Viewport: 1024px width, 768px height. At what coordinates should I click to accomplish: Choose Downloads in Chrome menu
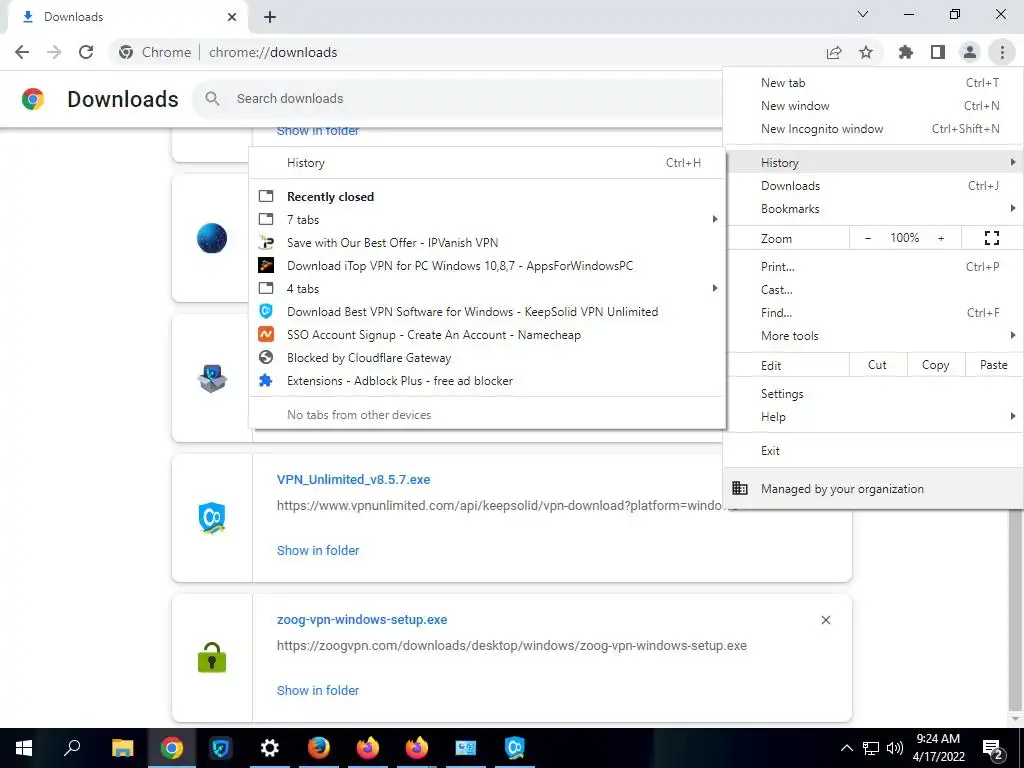(873, 186)
